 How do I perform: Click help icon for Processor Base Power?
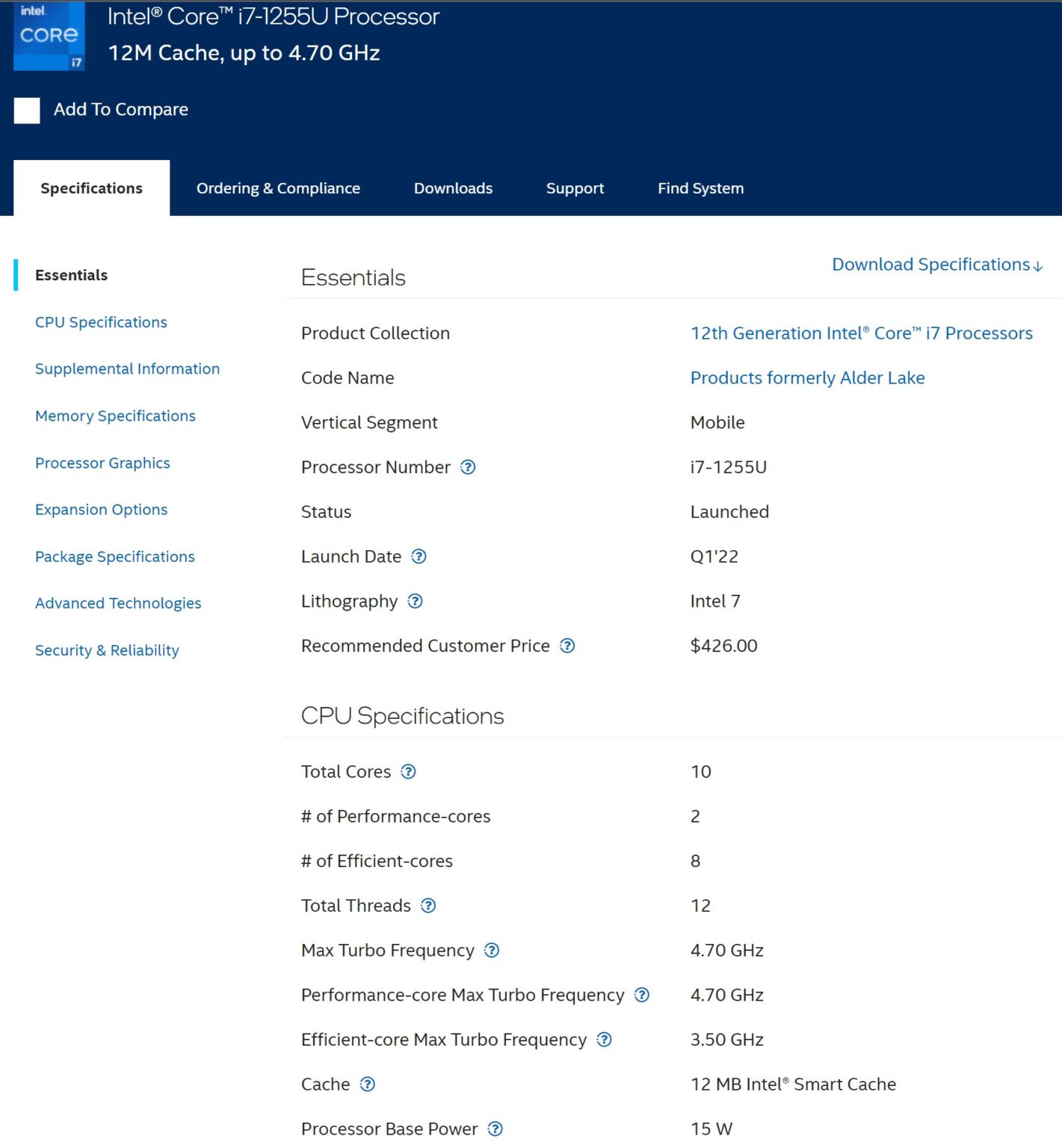pos(496,1129)
